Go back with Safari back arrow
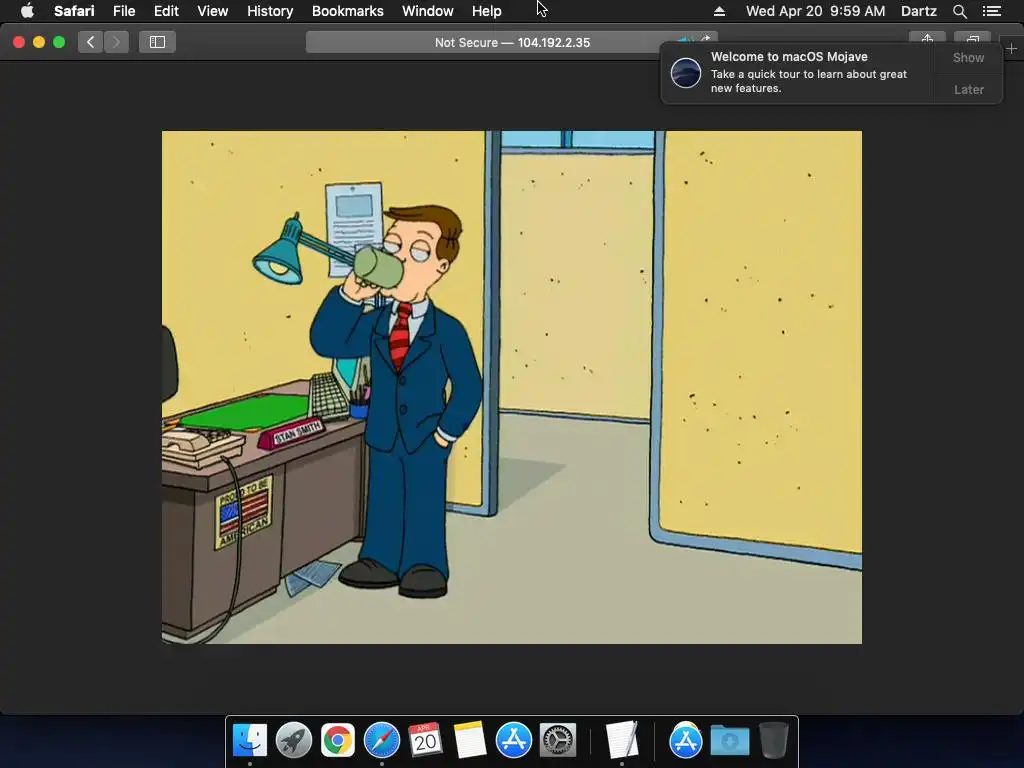1024x768 pixels. click(x=91, y=42)
